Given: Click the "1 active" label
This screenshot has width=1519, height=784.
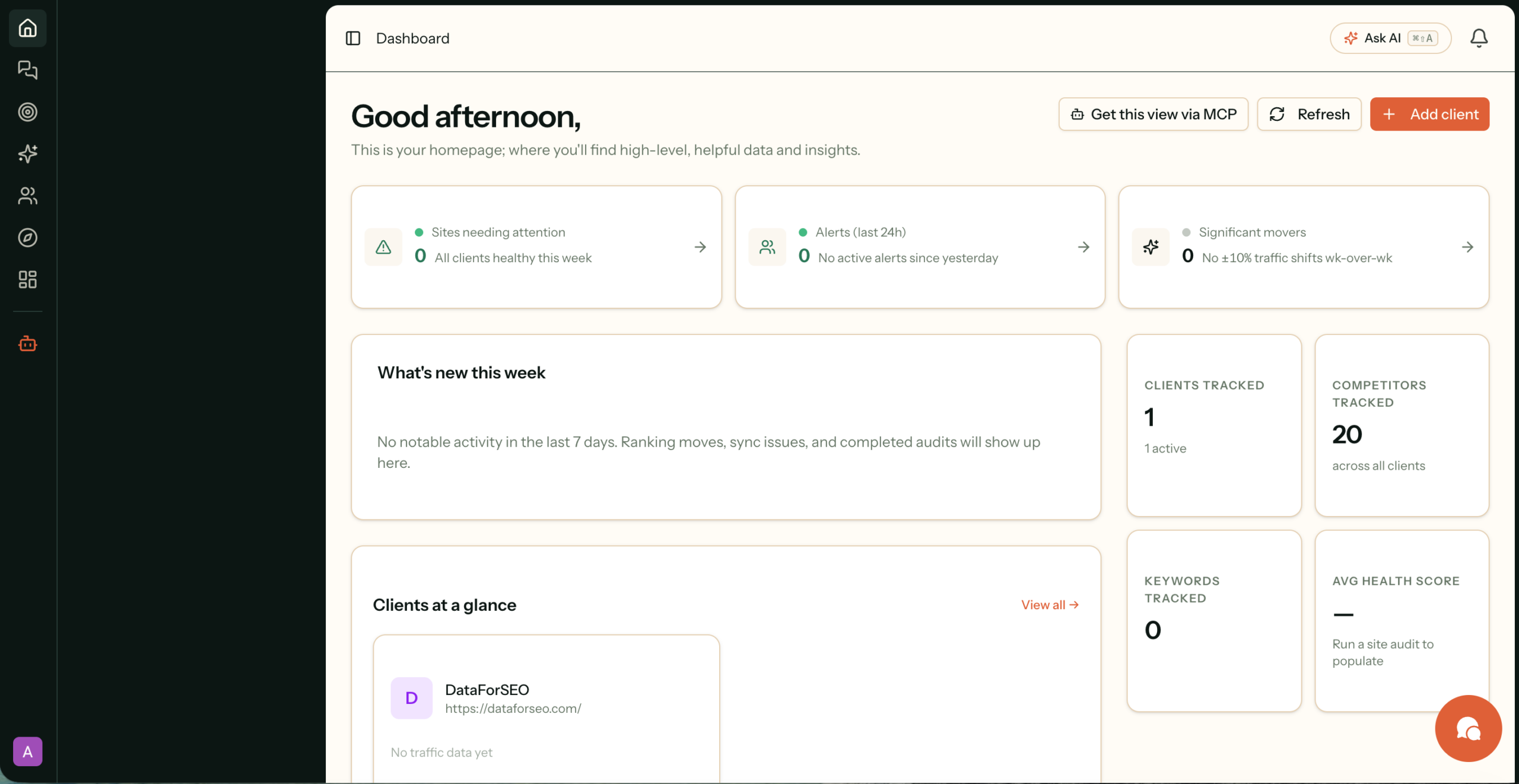Looking at the screenshot, I should [1165, 448].
